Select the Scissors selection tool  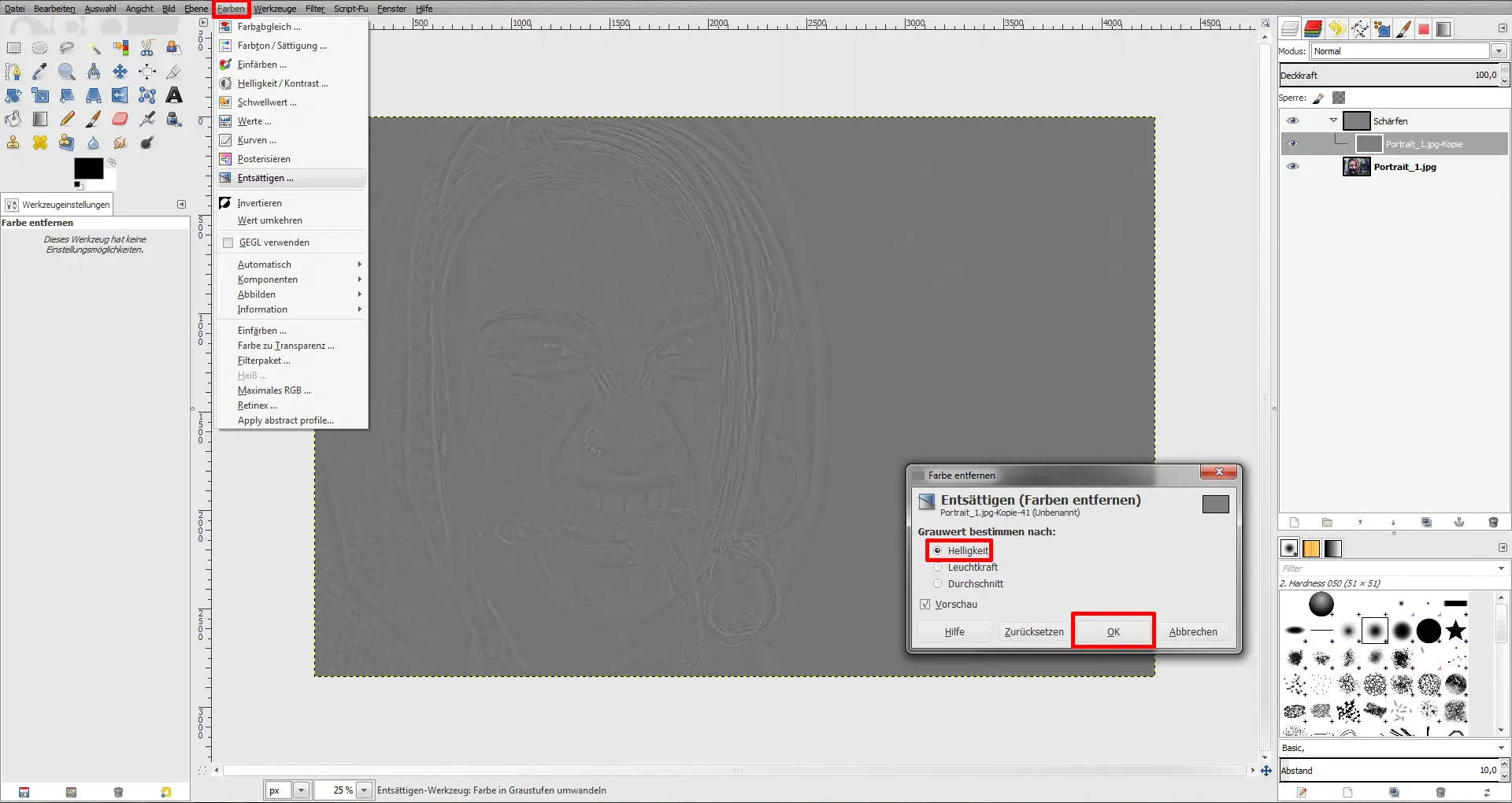pyautogui.click(x=147, y=48)
